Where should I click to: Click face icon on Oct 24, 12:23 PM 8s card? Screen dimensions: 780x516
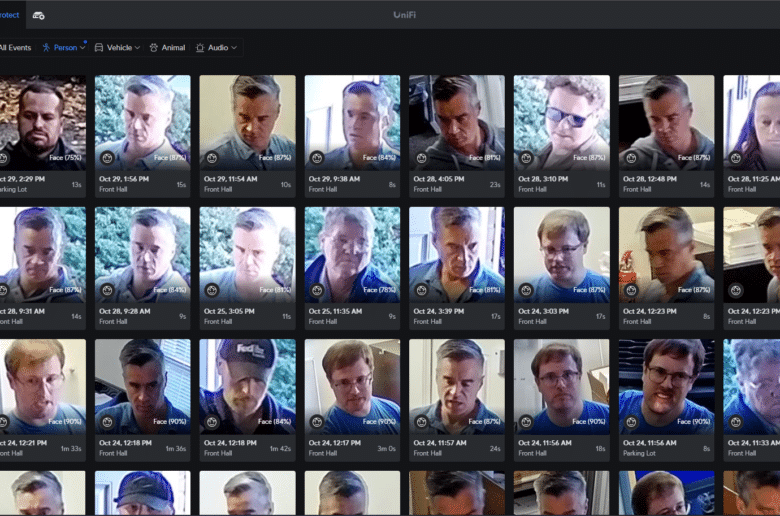click(631, 290)
